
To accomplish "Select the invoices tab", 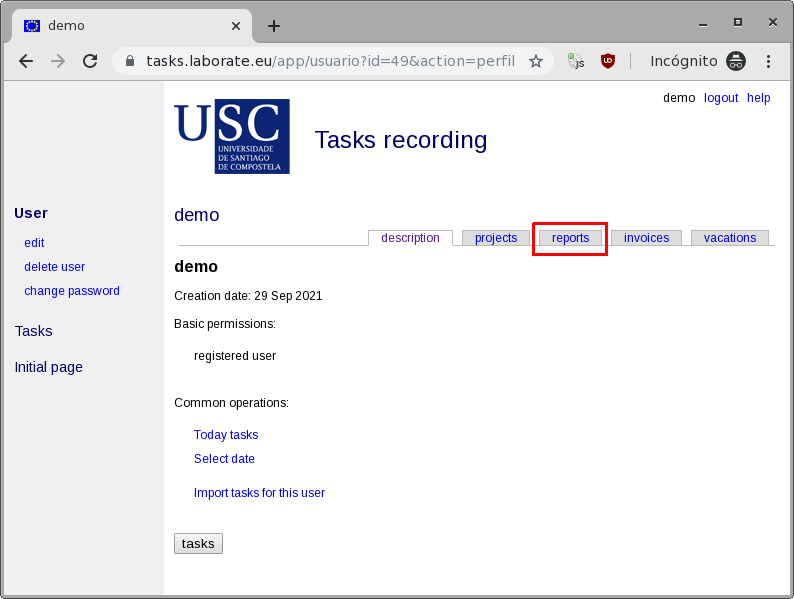I will [x=646, y=238].
